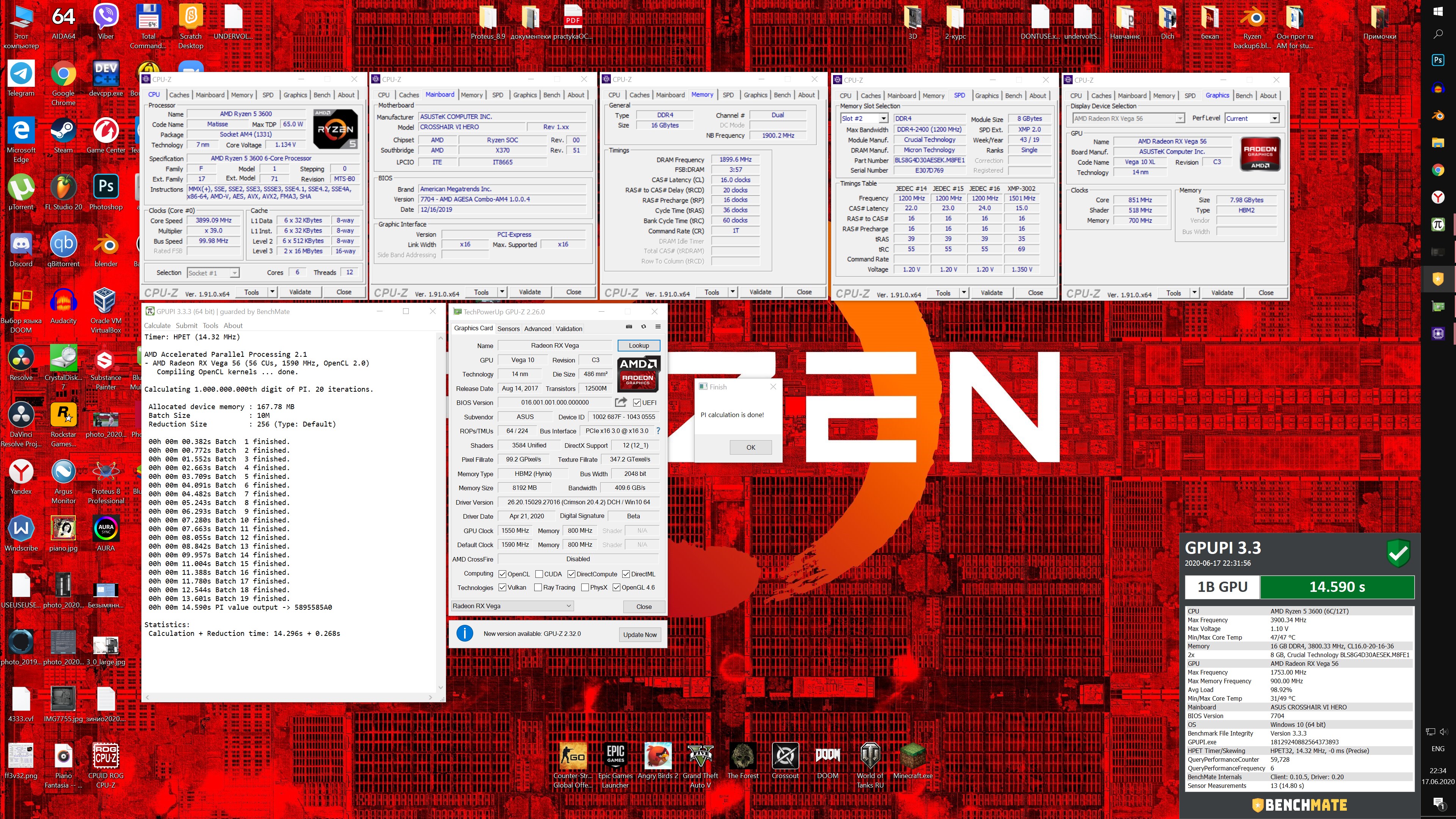Launch qBittorrent from the desktop
This screenshot has height=819, width=1456.
pyautogui.click(x=63, y=249)
